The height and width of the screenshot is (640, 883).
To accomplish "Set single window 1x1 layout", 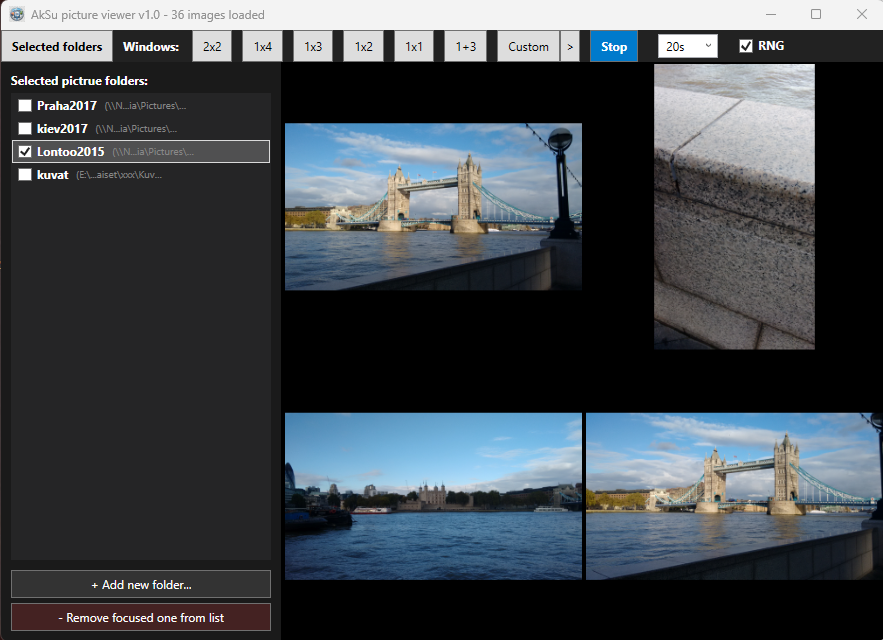I will 414,47.
